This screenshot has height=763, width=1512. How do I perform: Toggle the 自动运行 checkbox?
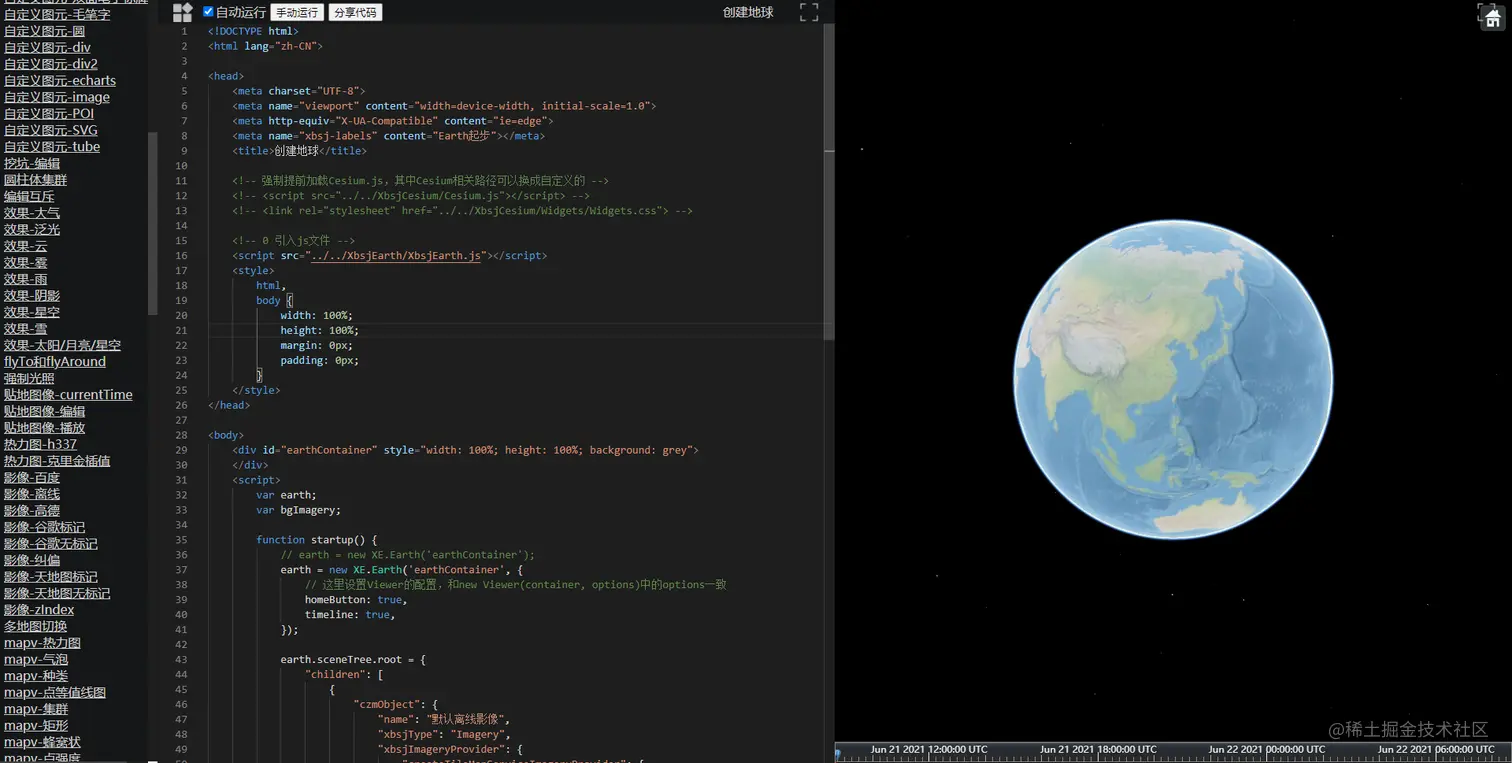tap(208, 12)
